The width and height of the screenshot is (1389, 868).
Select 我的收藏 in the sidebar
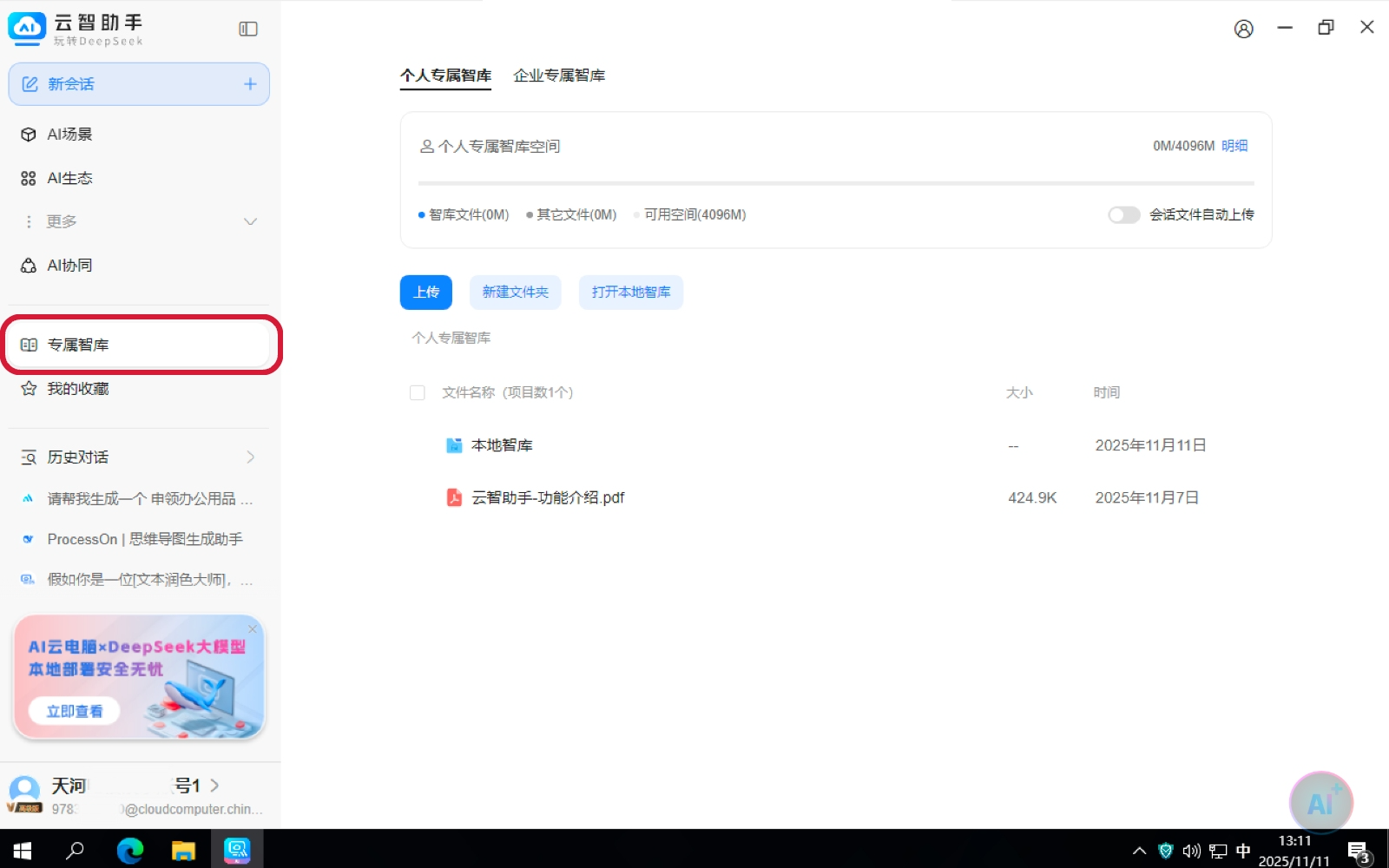pyautogui.click(x=78, y=389)
